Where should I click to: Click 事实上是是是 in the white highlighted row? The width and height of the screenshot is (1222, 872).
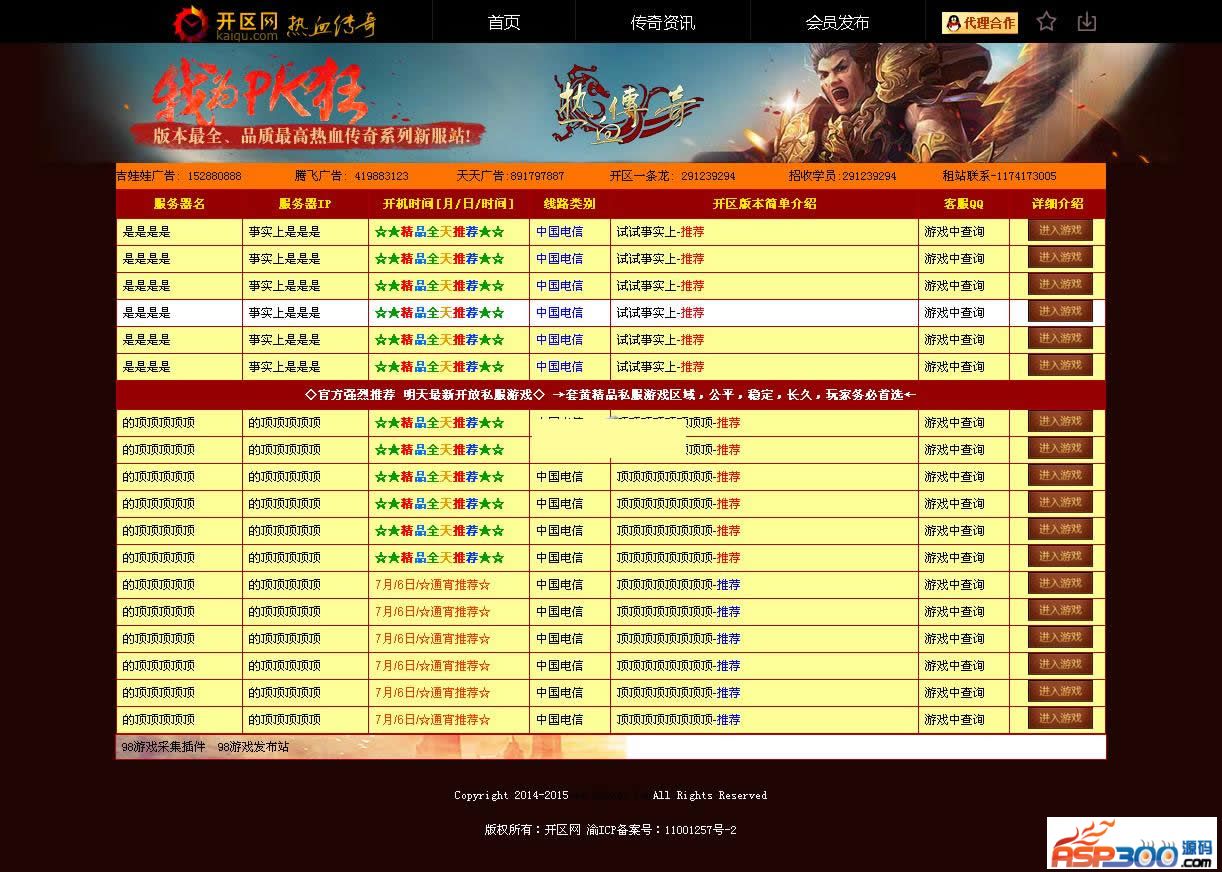coord(285,313)
